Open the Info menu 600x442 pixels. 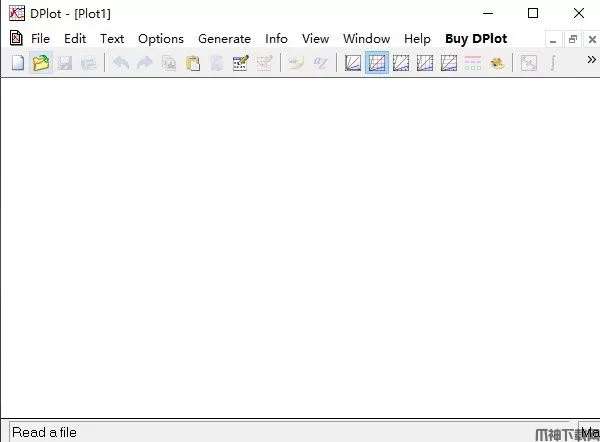coord(276,39)
